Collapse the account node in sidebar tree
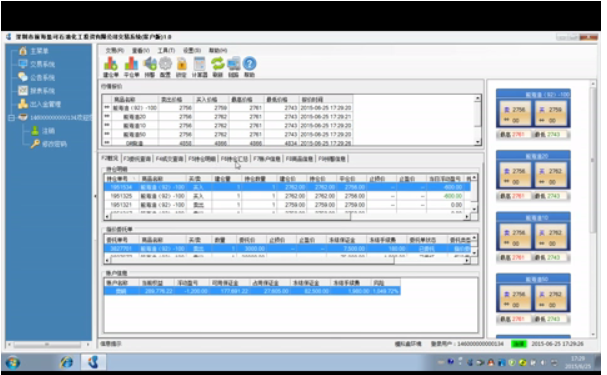This screenshot has height=375, width=607. click(11, 118)
